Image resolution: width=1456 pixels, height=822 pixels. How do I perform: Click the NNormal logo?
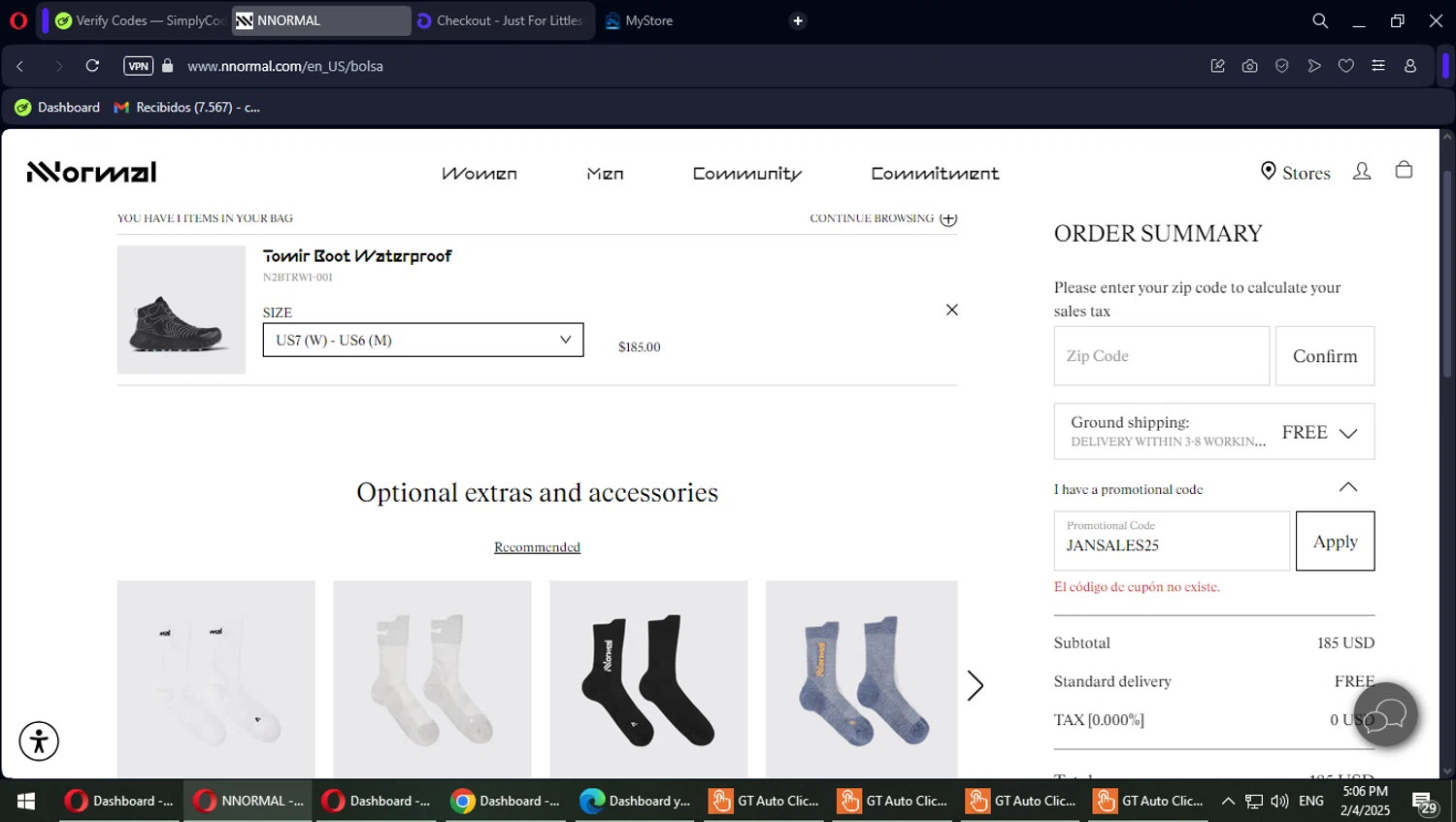click(x=91, y=173)
